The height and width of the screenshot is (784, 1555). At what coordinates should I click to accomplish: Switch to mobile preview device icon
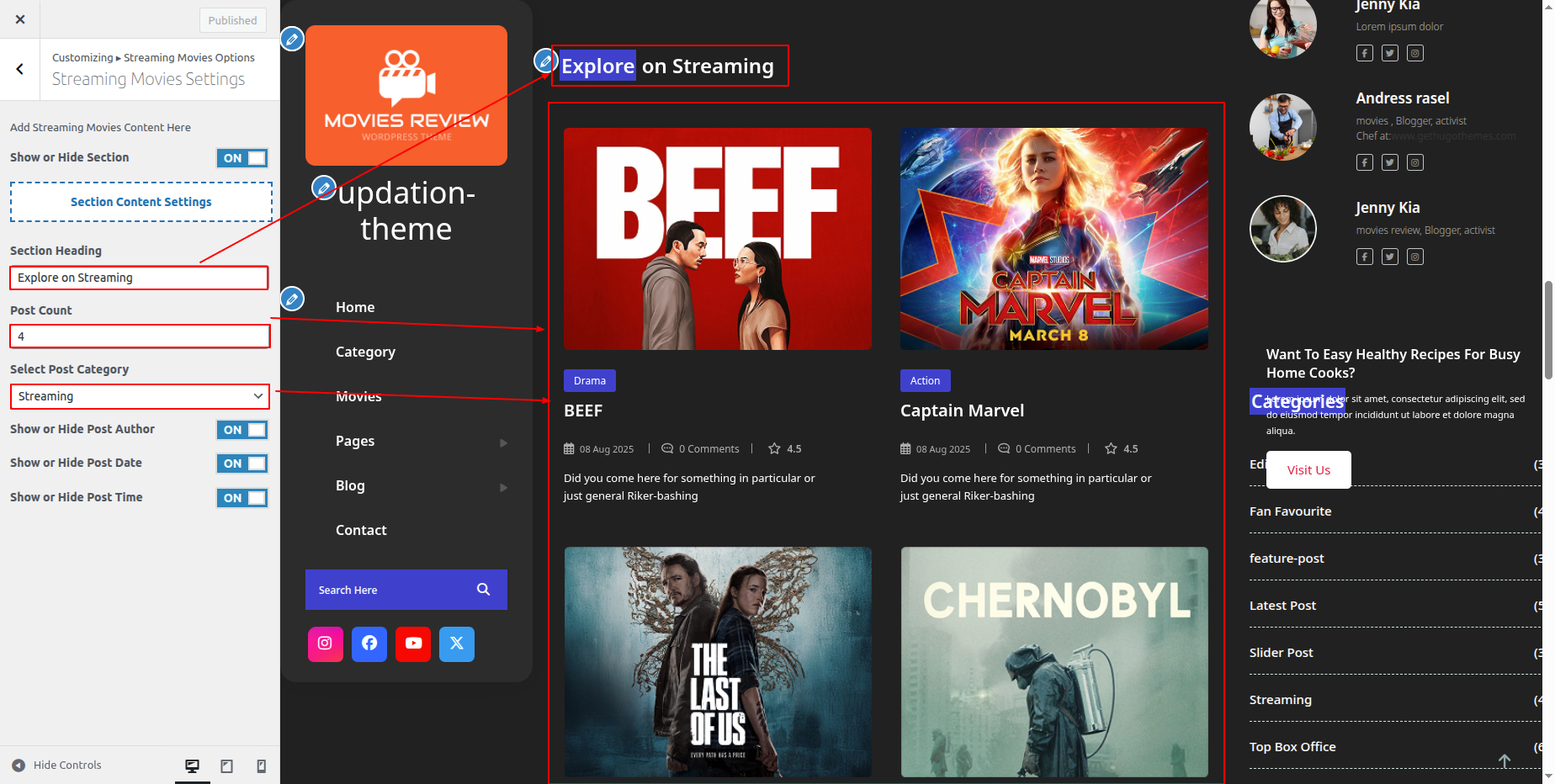261,765
